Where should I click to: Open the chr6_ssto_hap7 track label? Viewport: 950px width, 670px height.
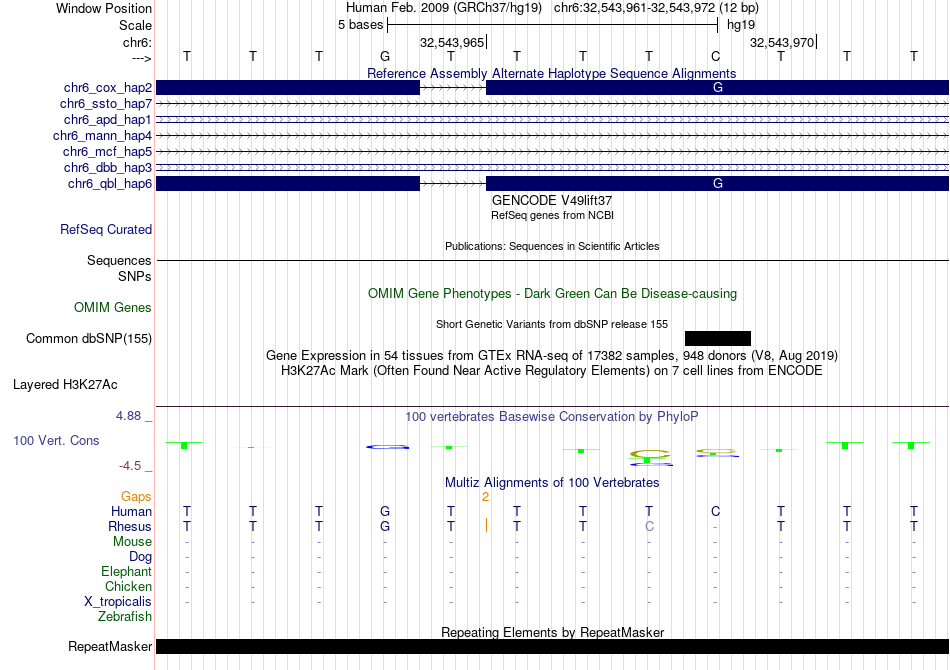106,104
